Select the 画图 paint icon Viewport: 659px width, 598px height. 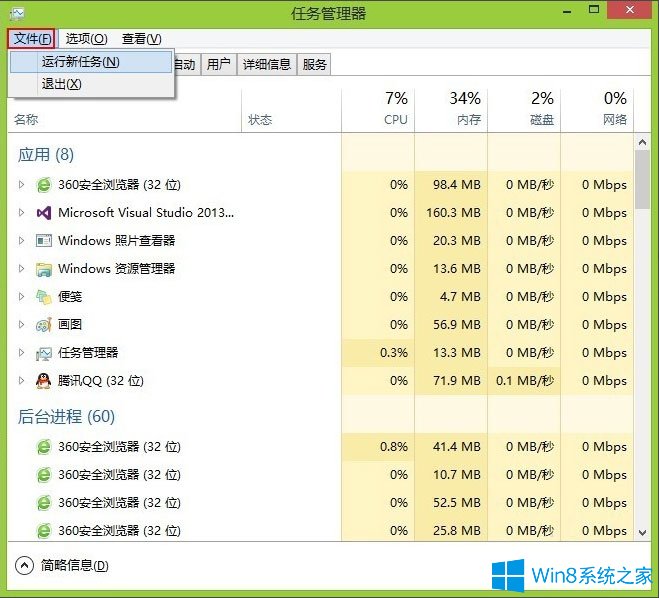[43, 325]
